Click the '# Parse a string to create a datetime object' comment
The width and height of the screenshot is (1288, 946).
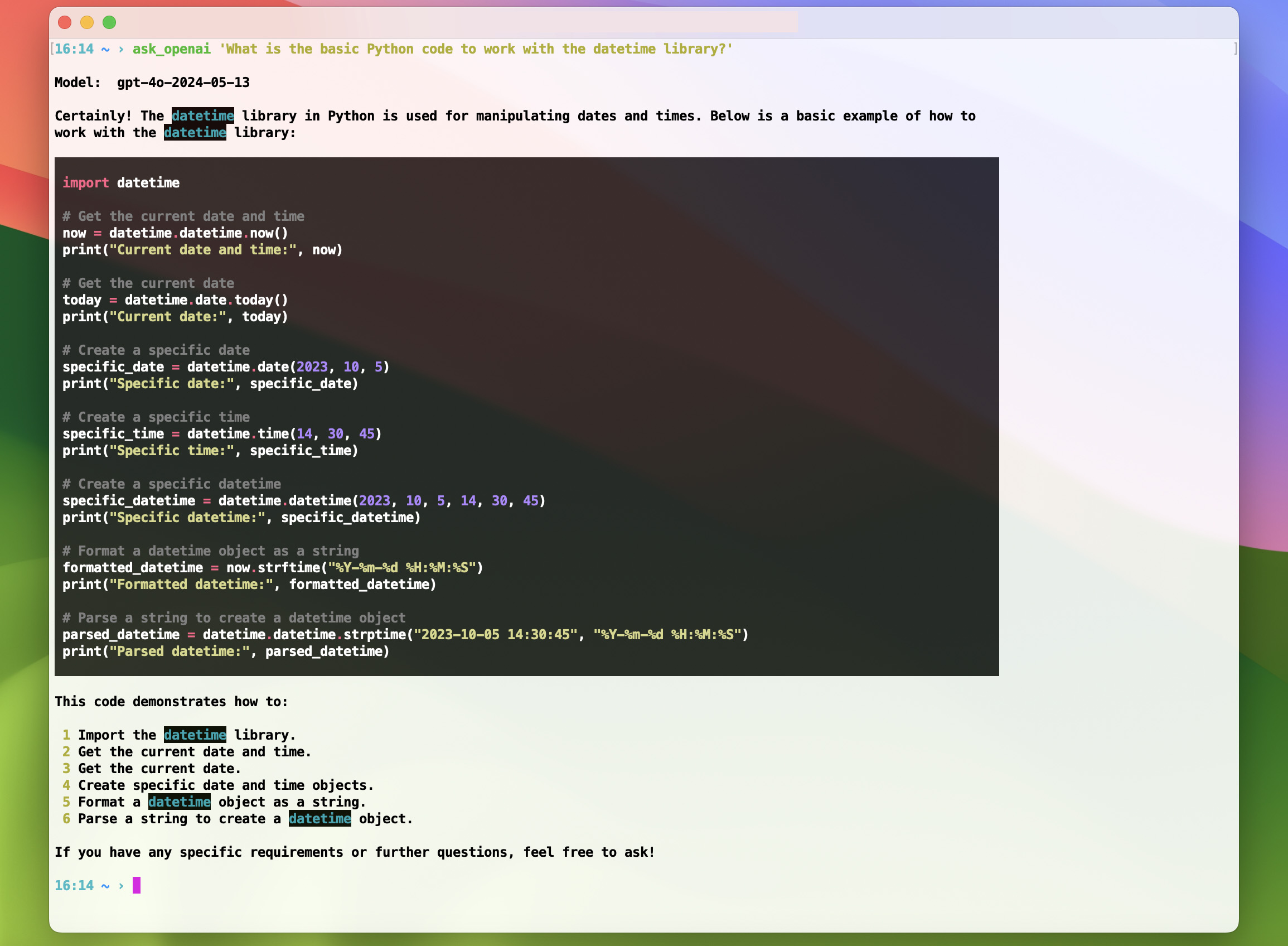[x=234, y=618]
